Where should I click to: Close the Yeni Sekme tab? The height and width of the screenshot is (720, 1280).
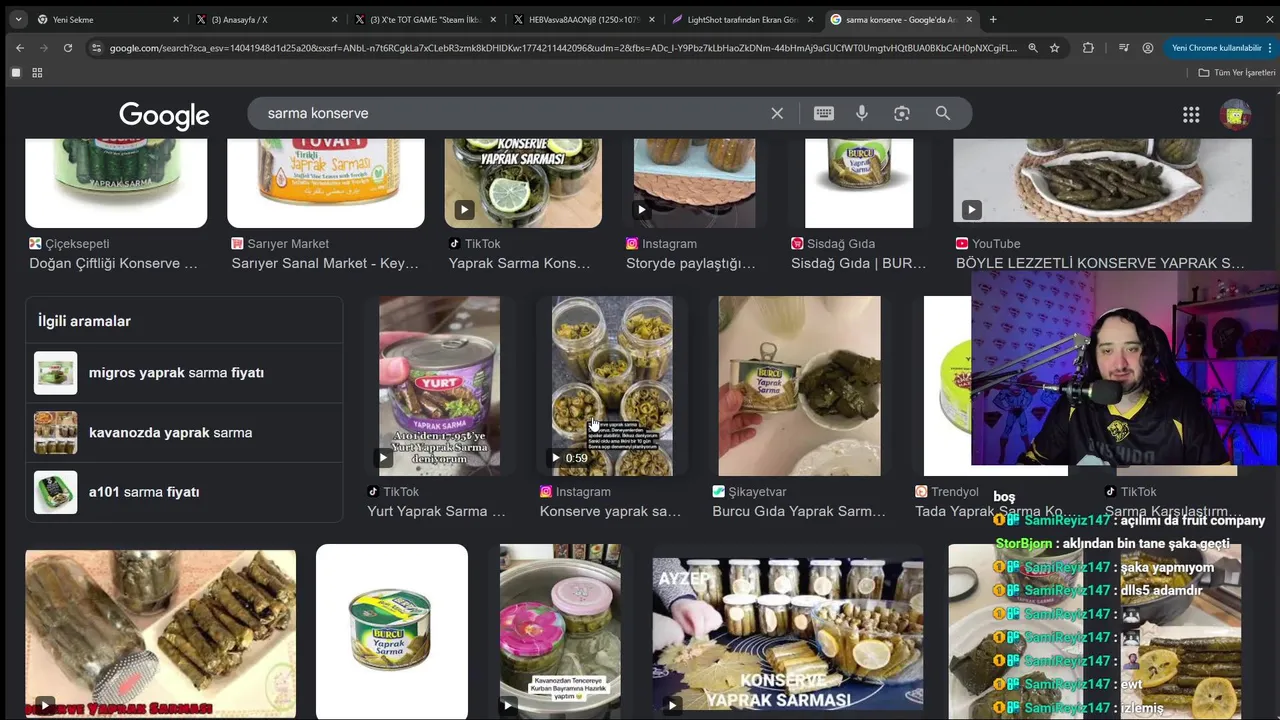pos(176,19)
